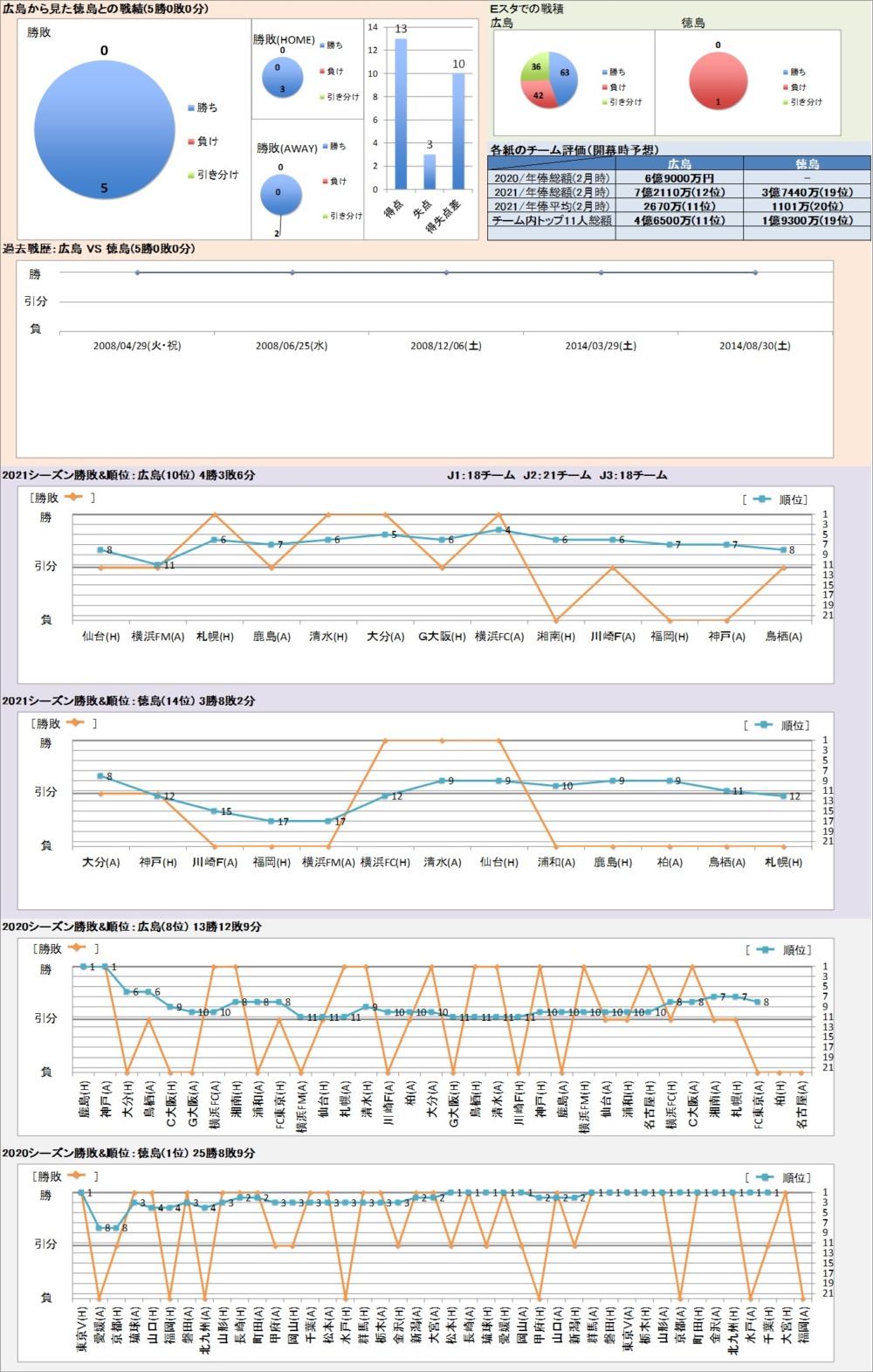
Task: Click the red 42 slice of 広島 Eスタ pie
Action: click(538, 94)
